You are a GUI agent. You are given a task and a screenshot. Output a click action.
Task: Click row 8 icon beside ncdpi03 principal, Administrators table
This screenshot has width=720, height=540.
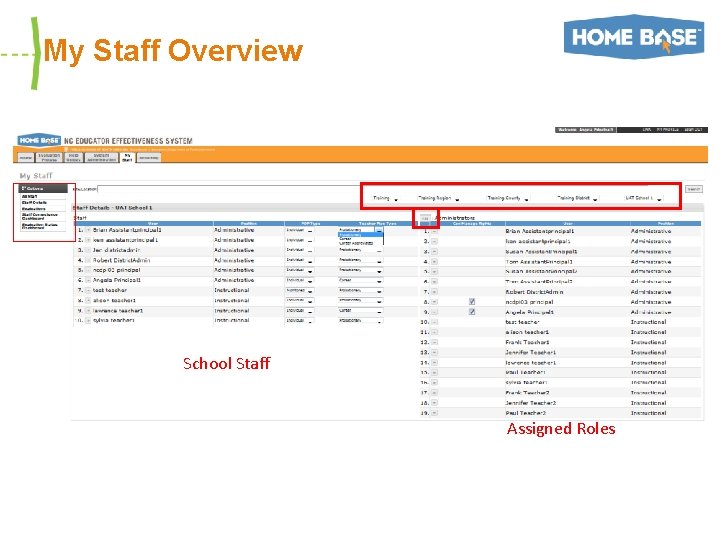pyautogui.click(x=434, y=302)
